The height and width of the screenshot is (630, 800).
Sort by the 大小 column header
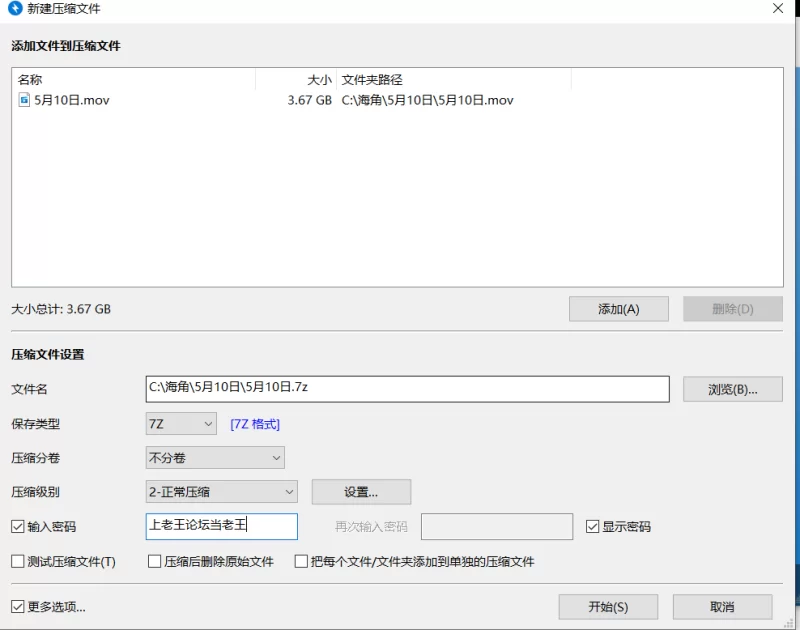(x=296, y=80)
